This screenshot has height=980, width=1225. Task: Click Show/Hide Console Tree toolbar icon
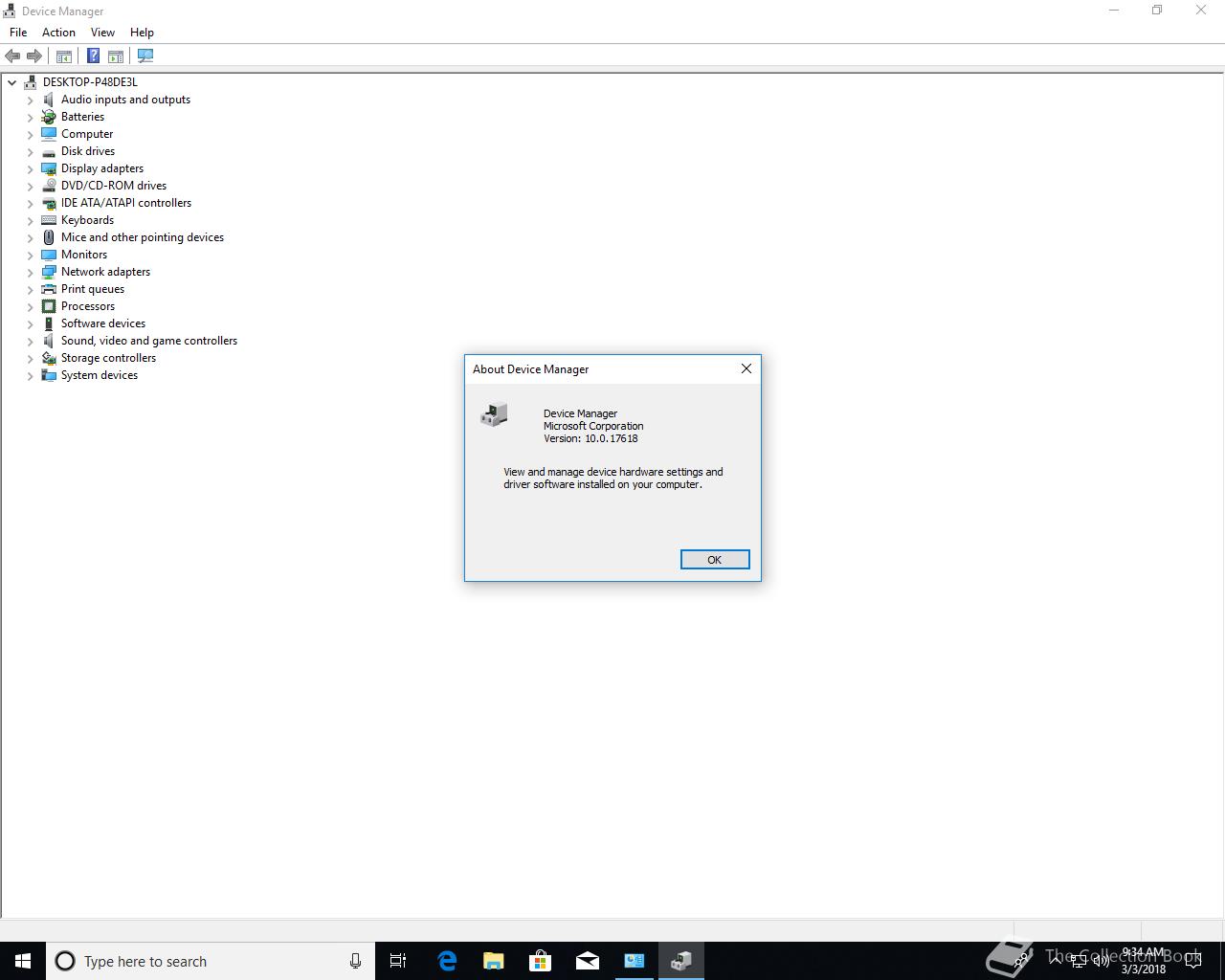[64, 56]
